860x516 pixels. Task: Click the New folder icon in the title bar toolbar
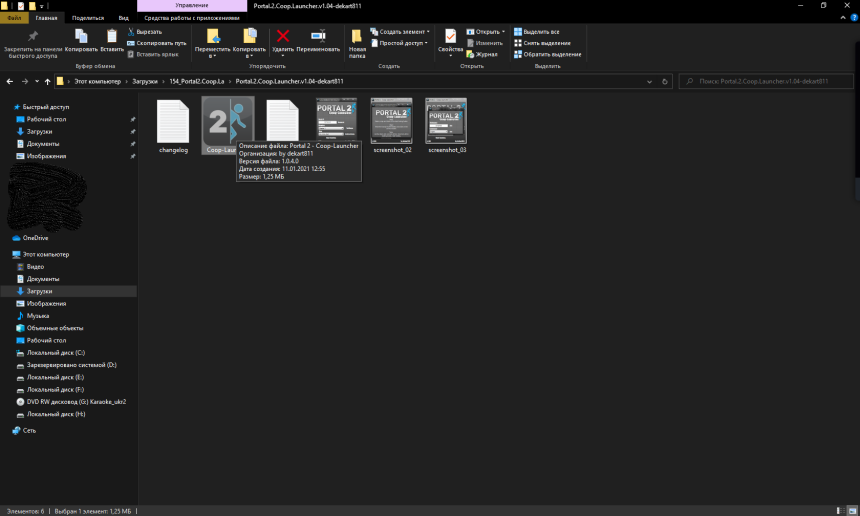click(x=32, y=6)
